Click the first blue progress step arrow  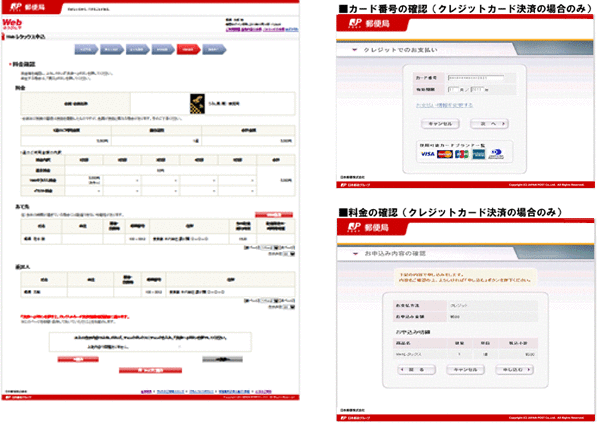(x=86, y=47)
